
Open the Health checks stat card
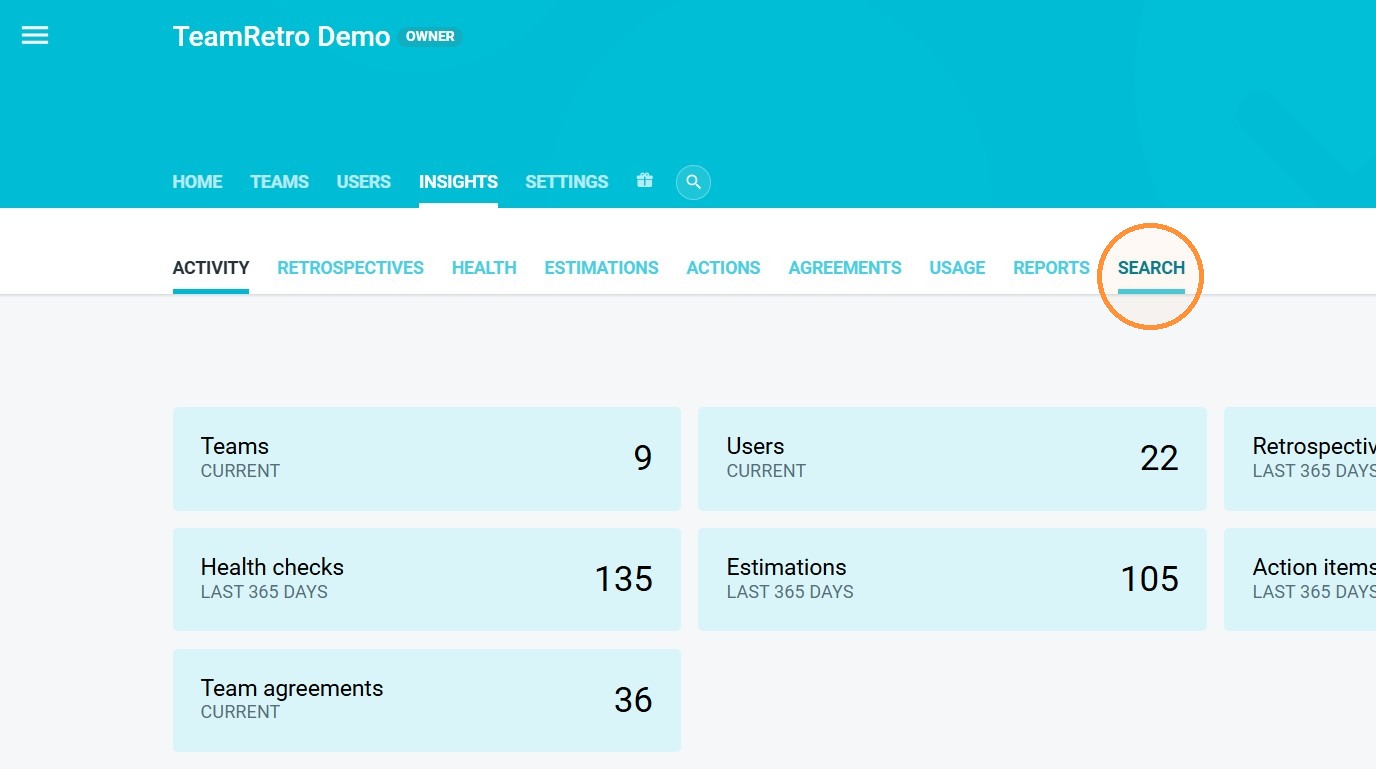click(427, 580)
